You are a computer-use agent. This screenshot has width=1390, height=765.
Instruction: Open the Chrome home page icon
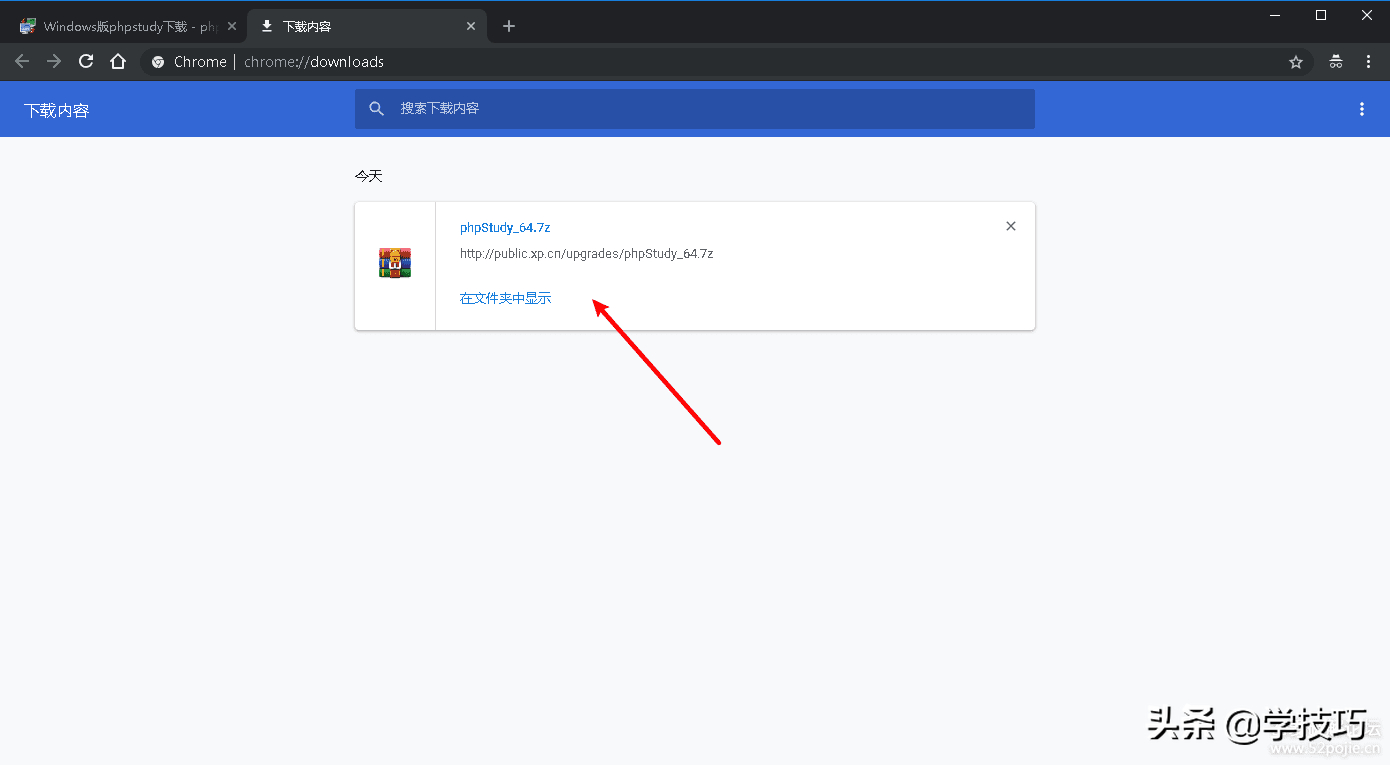tap(118, 62)
